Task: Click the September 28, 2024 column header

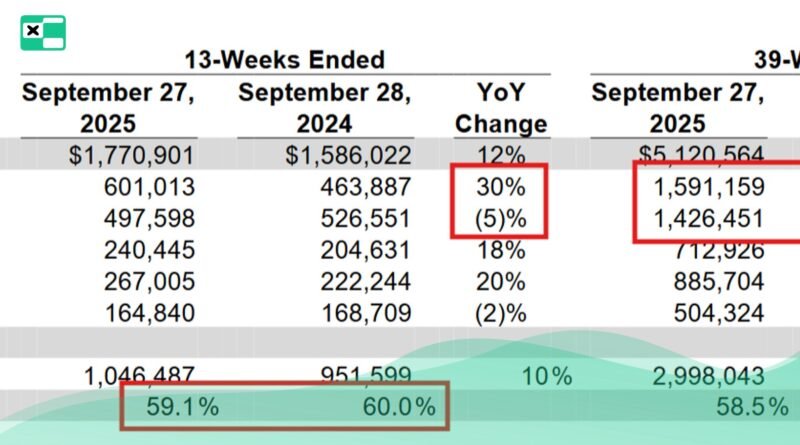Action: [x=324, y=108]
